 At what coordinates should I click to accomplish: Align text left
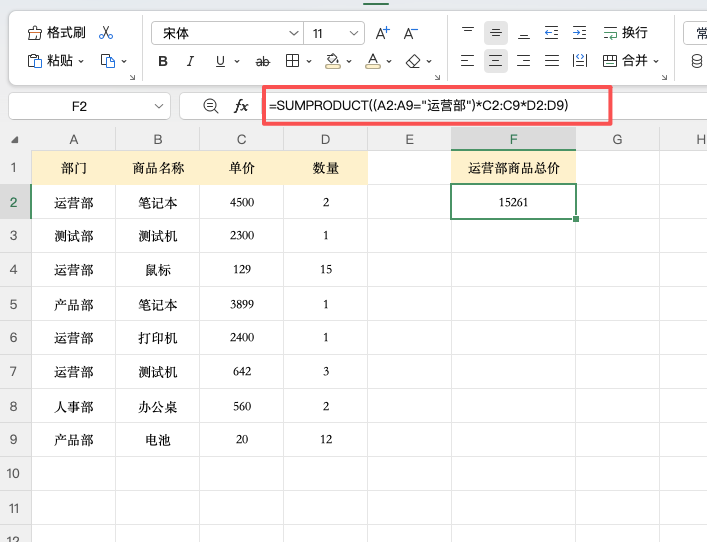pos(468,60)
